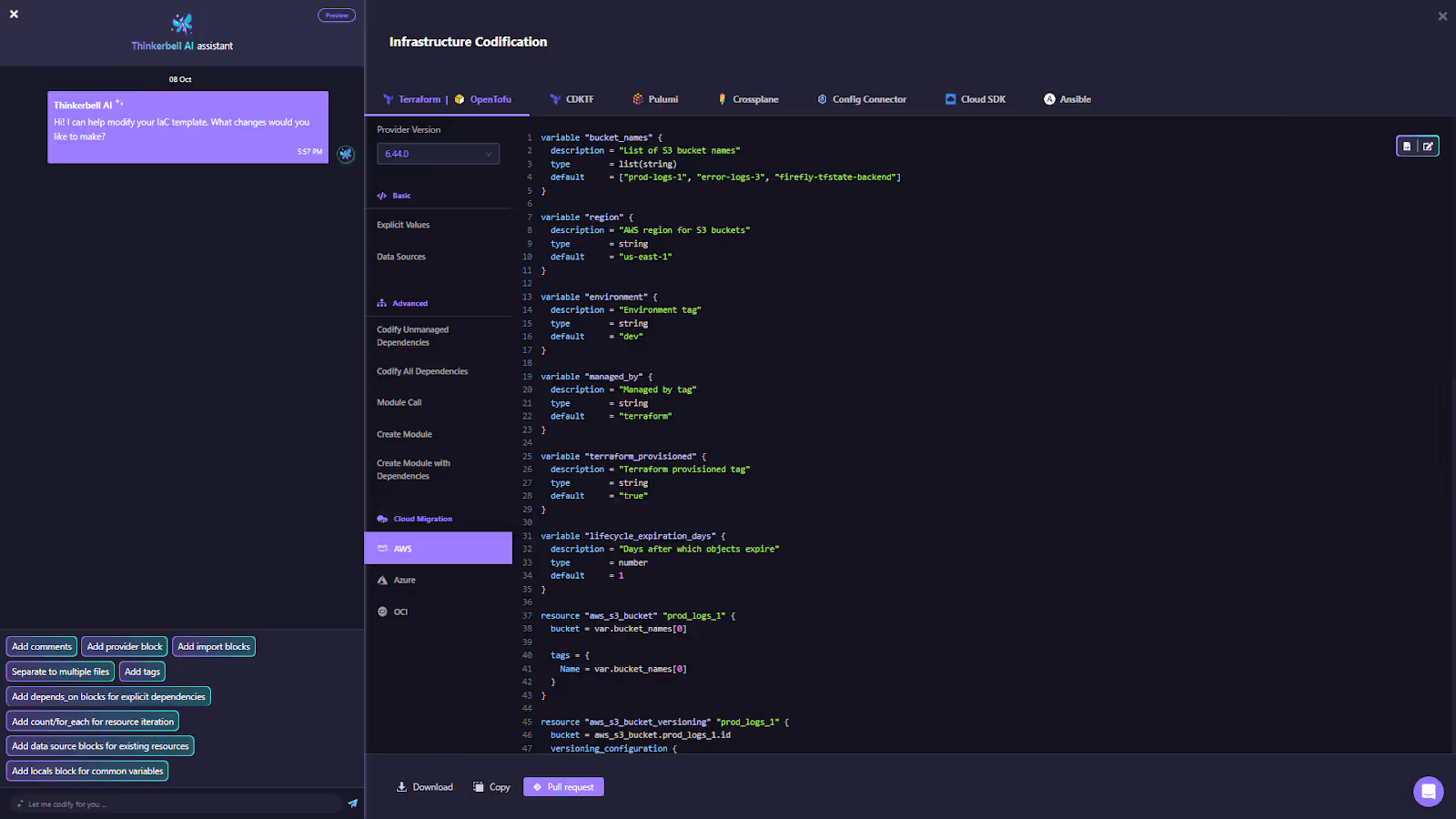The image size is (1456, 819).
Task: Click the code file view icon
Action: coord(1407,146)
